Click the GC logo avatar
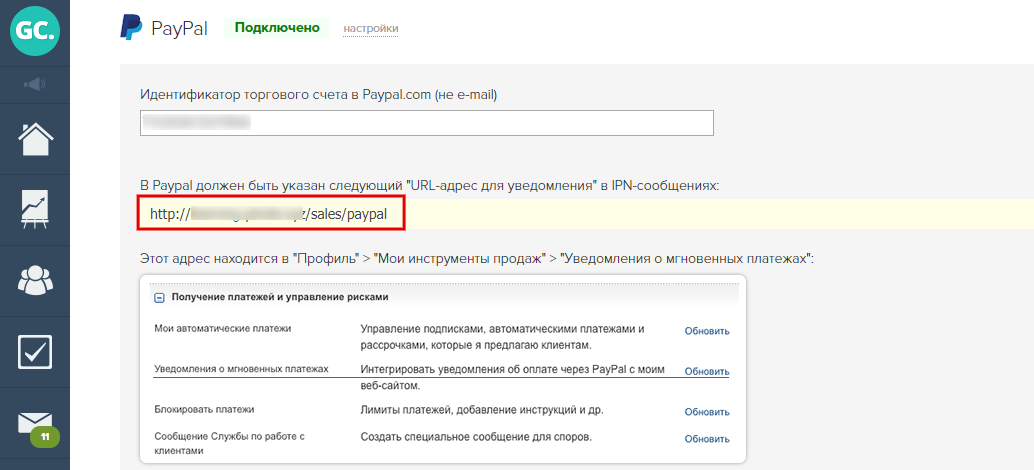Screen dimensions: 1034x470 pyautogui.click(x=35, y=31)
